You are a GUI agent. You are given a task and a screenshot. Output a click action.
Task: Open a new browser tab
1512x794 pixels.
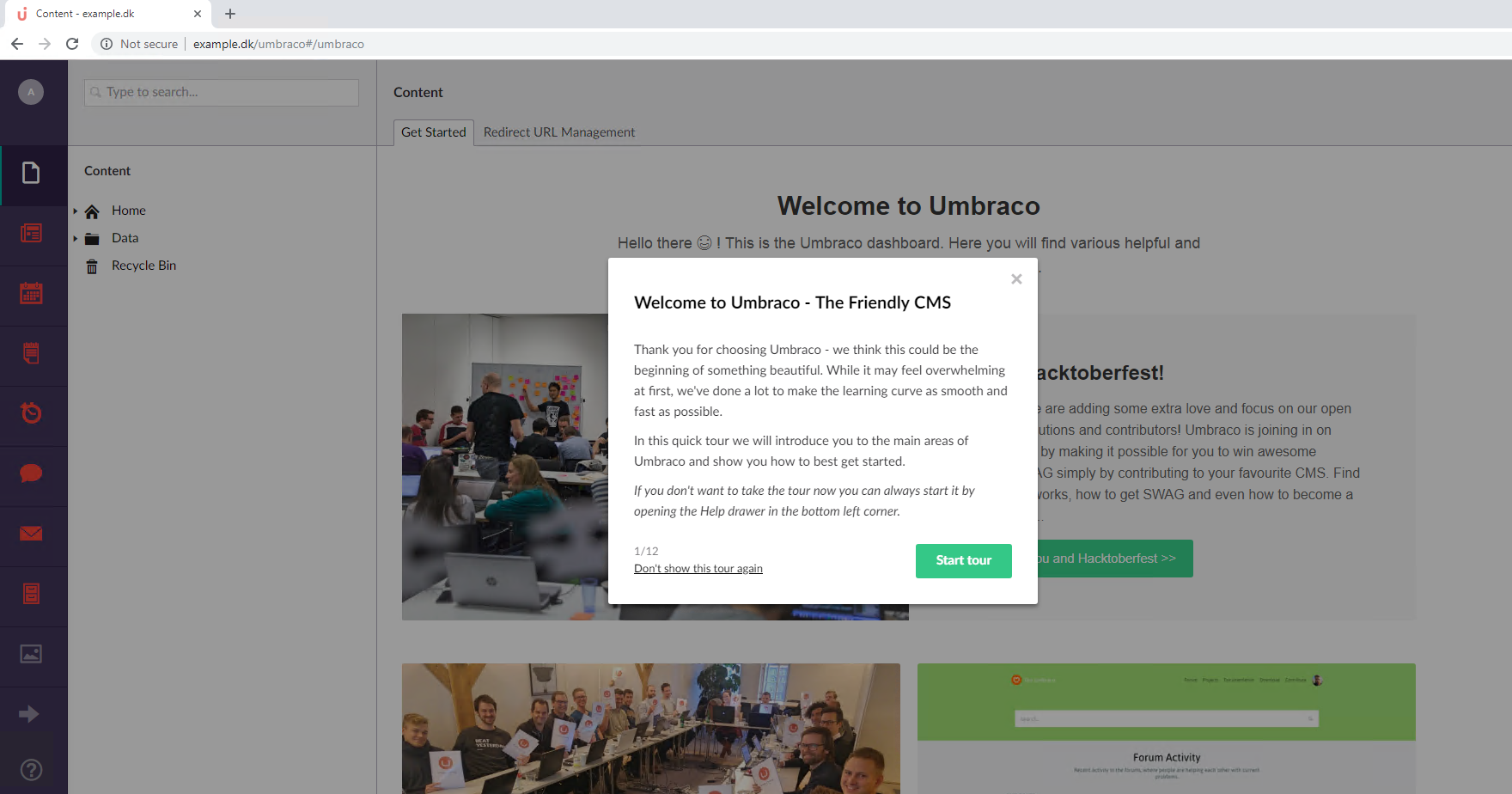[x=230, y=14]
